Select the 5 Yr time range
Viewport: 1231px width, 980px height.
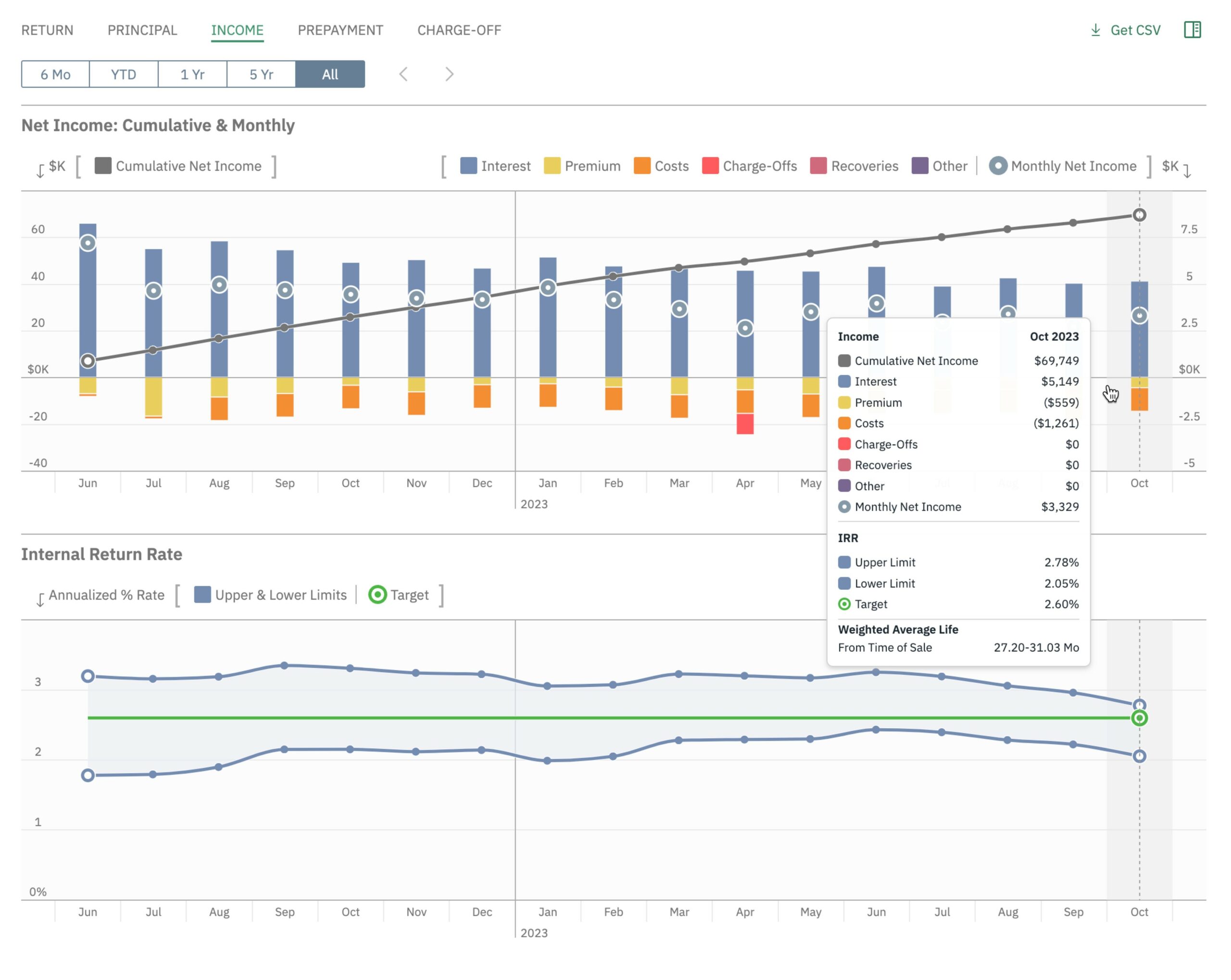click(261, 74)
